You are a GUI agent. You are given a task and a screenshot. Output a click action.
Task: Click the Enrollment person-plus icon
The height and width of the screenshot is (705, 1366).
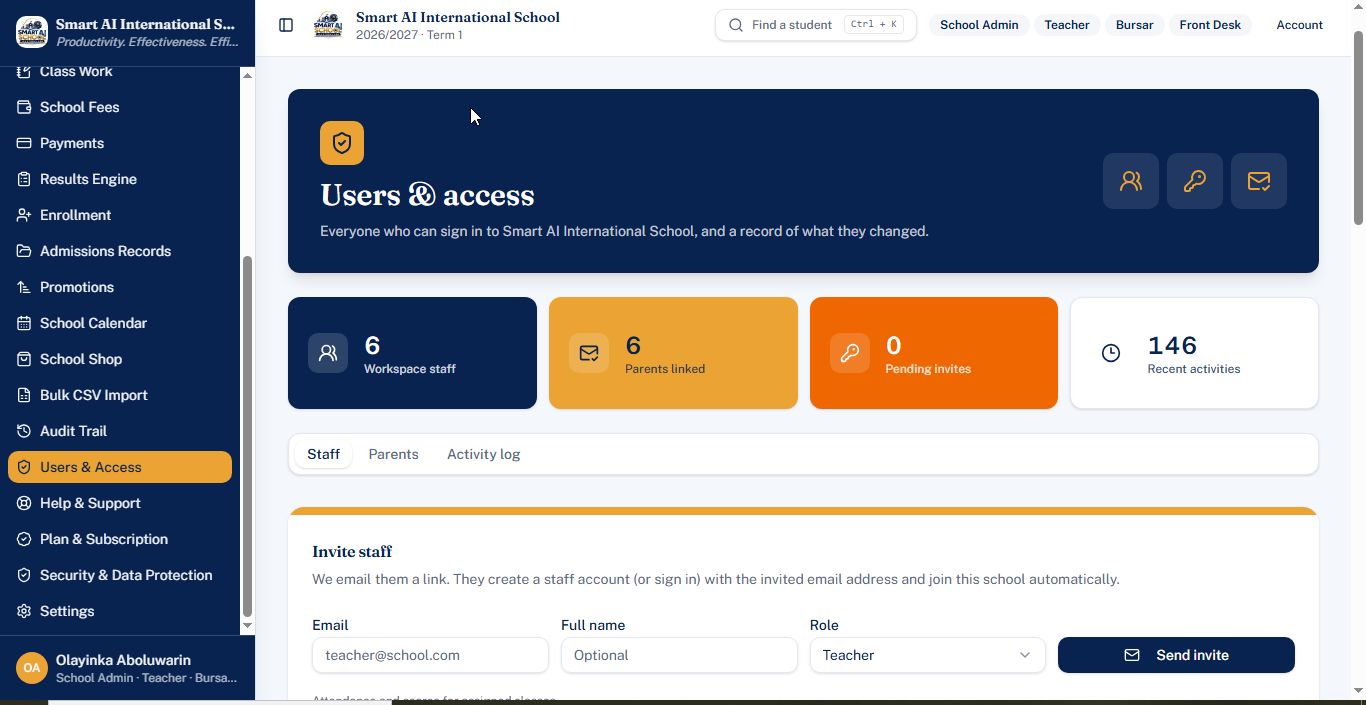[x=24, y=215]
